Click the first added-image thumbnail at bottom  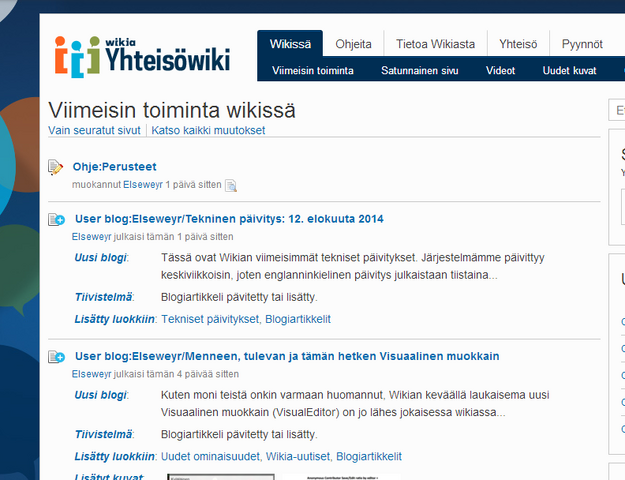(221, 477)
